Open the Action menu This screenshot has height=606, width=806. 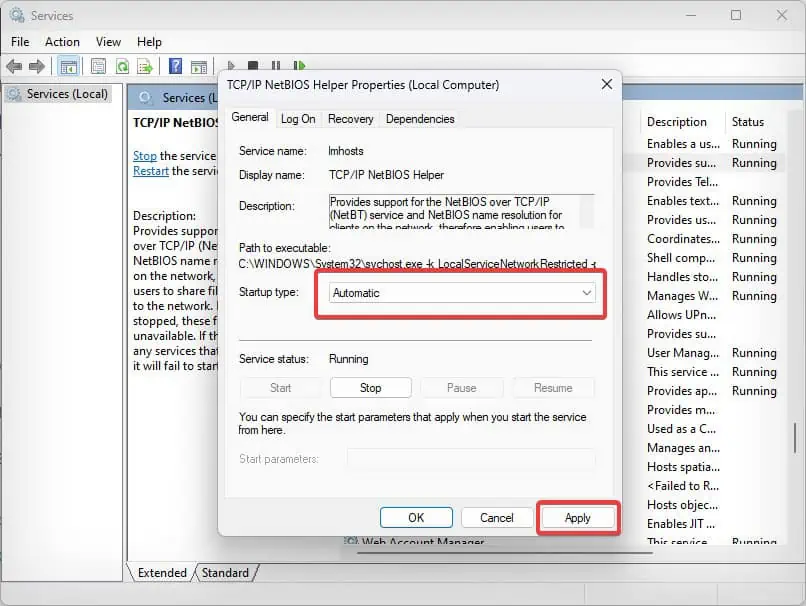point(62,41)
